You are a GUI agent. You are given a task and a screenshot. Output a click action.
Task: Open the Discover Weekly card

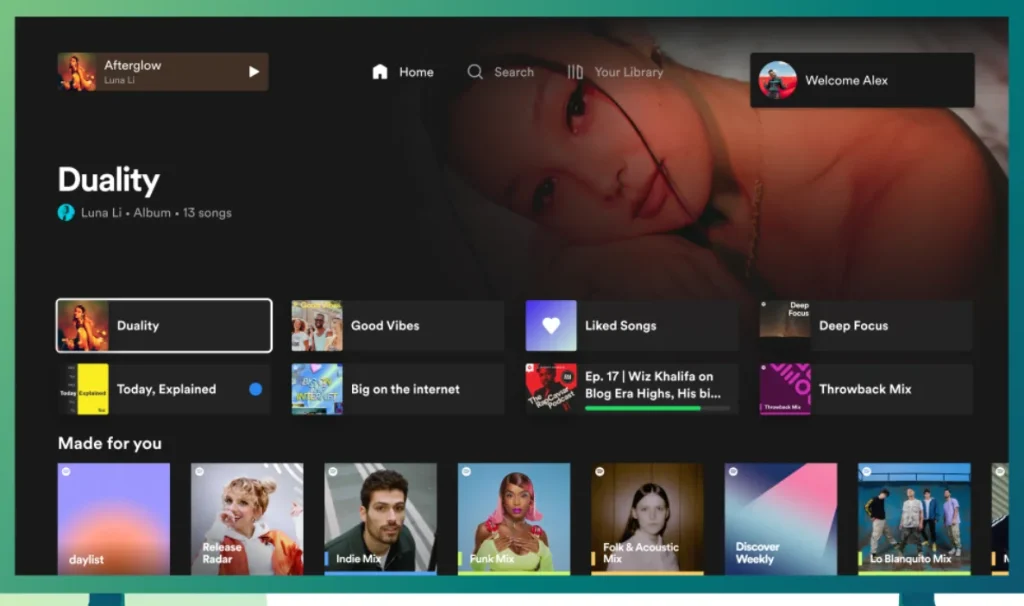(x=780, y=519)
